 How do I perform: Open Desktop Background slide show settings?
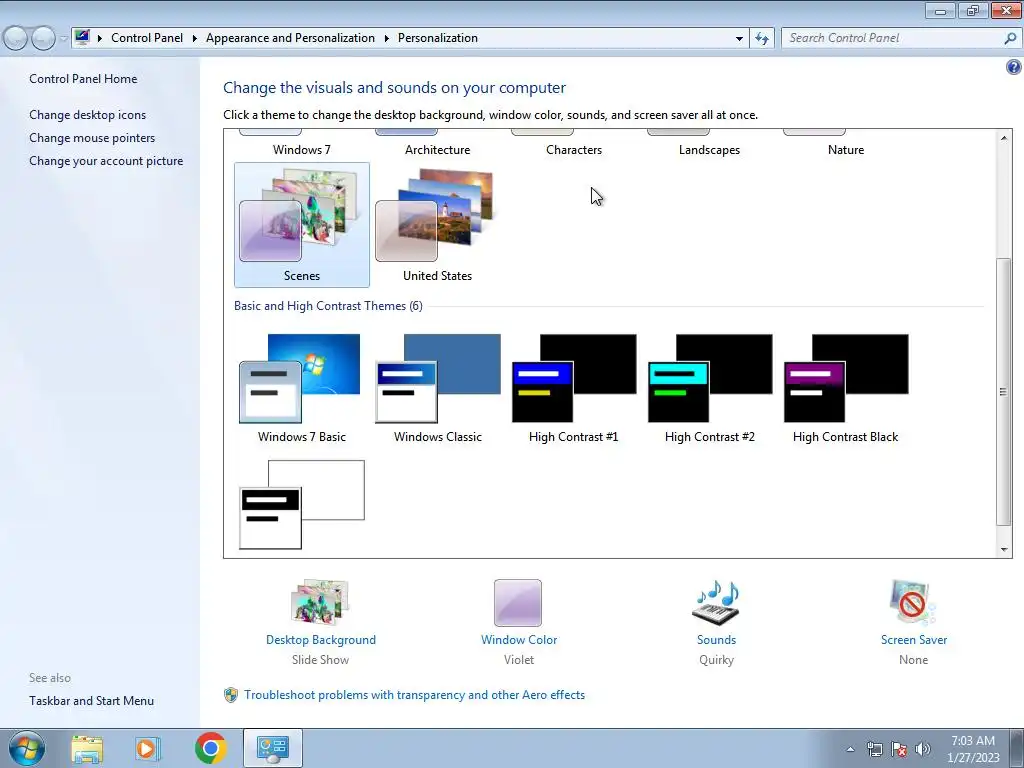(321, 603)
